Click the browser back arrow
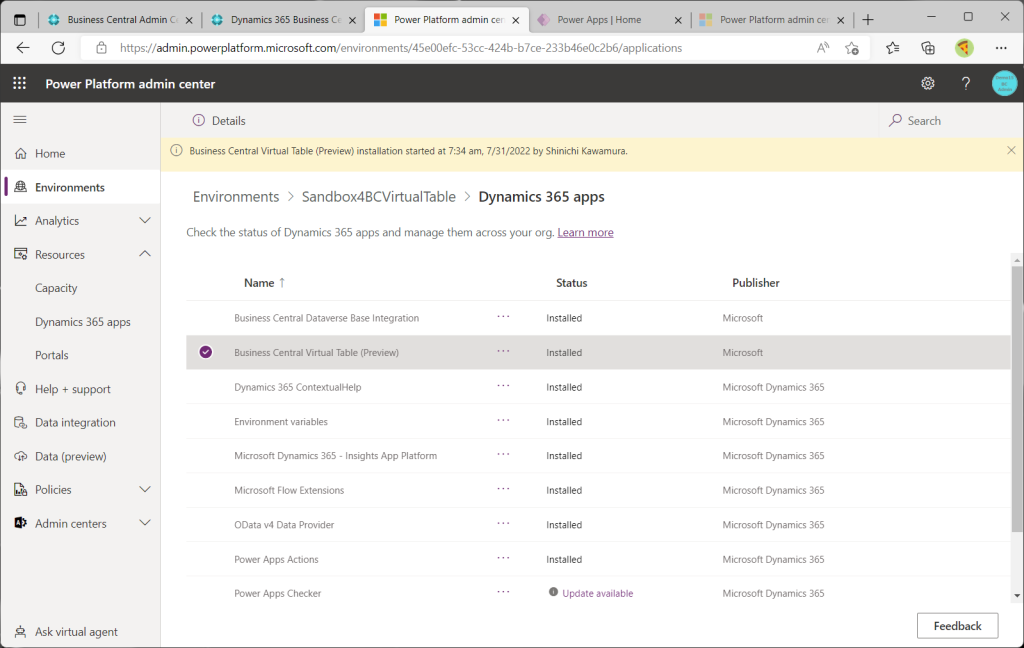Viewport: 1024px width, 648px height. (23, 48)
